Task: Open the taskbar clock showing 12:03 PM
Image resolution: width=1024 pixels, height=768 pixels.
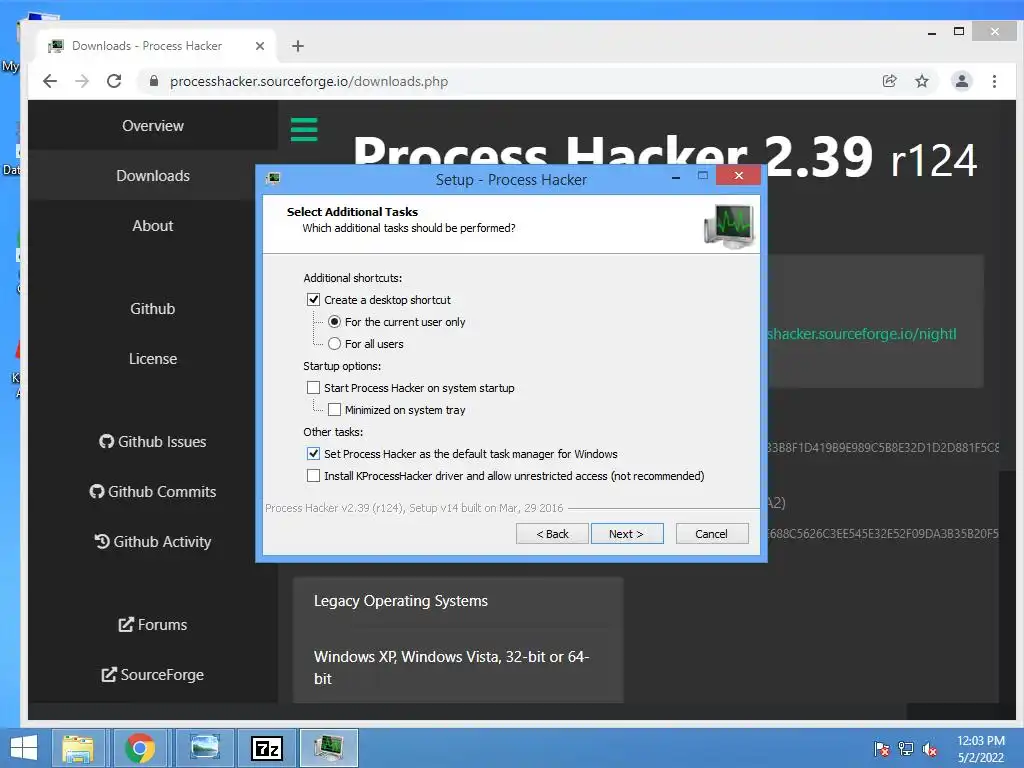Action: (x=981, y=748)
